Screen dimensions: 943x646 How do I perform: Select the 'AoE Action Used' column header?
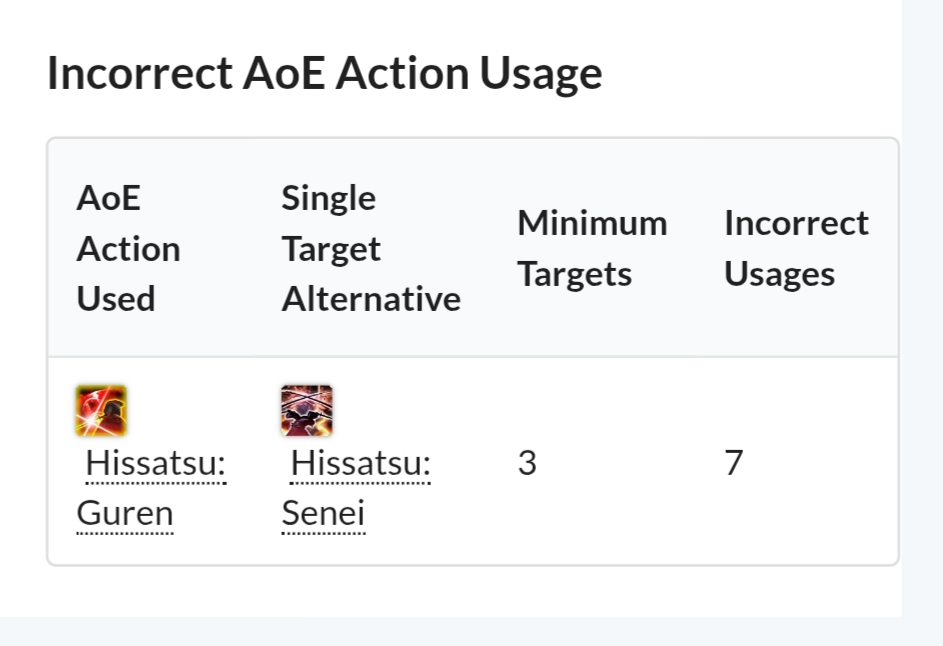click(128, 248)
